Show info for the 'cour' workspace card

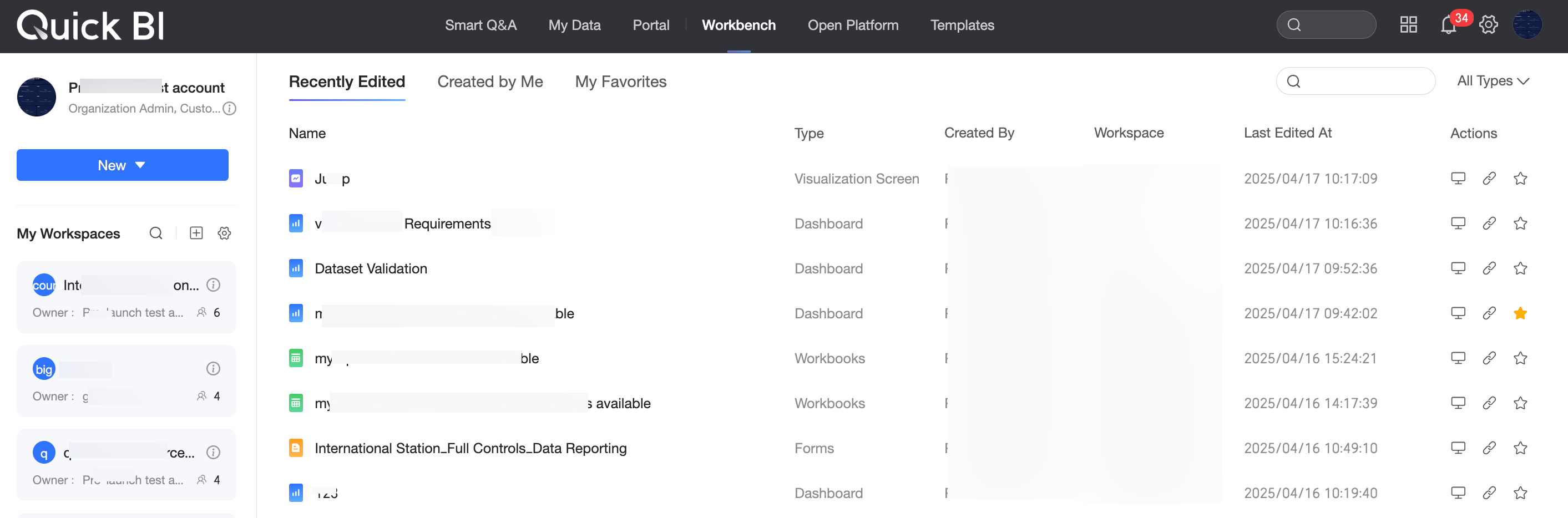[x=213, y=285]
